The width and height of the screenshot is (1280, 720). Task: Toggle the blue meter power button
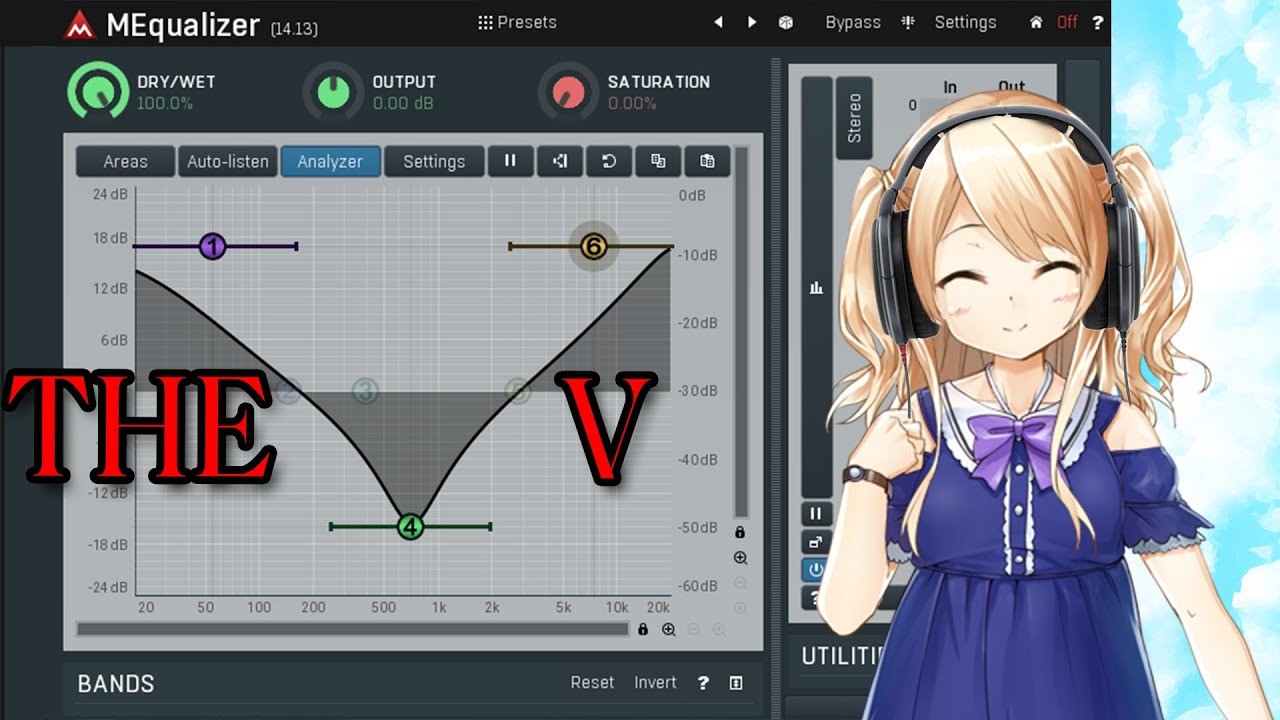816,570
